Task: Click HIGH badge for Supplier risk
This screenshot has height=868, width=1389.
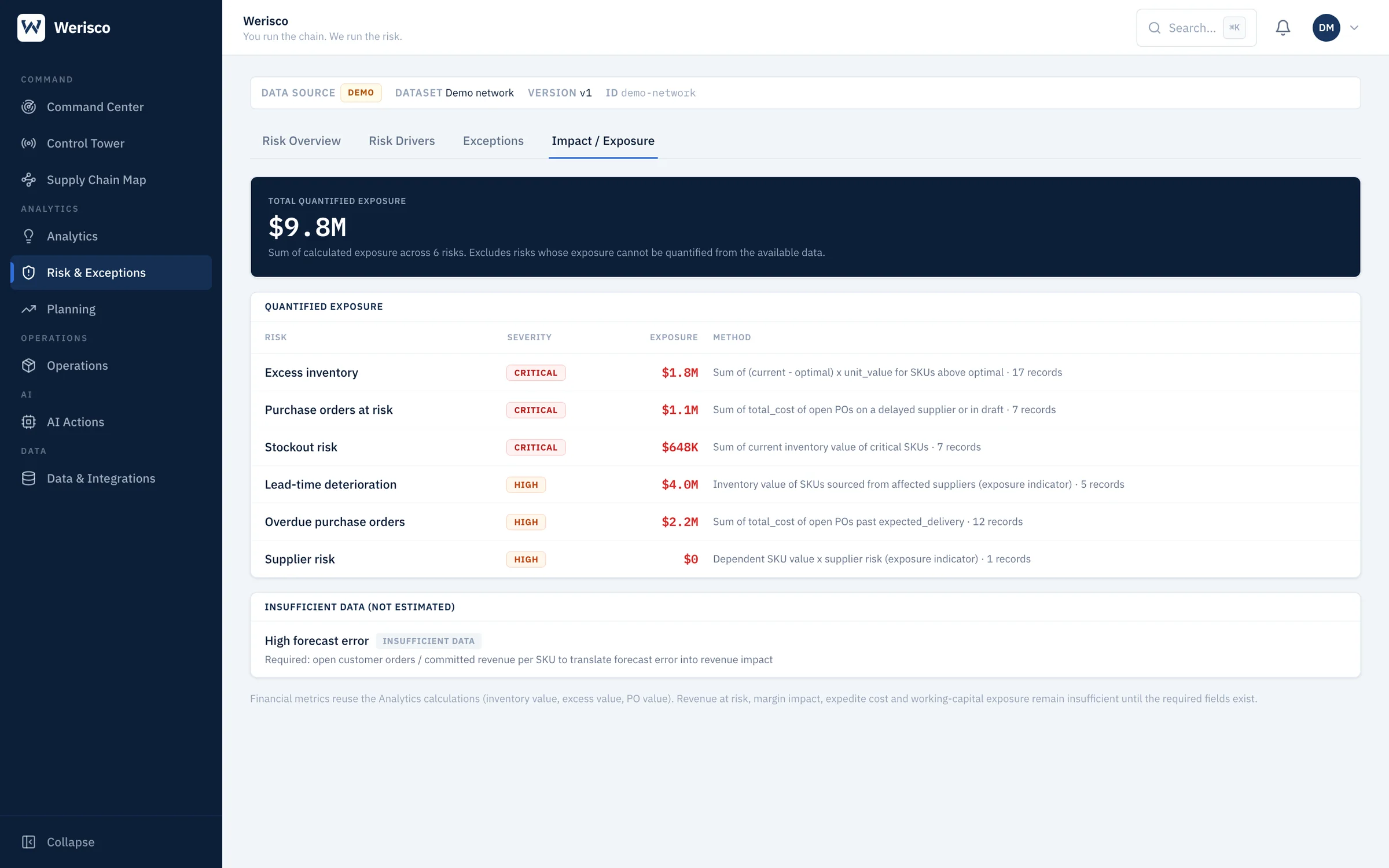Action: 526,560
